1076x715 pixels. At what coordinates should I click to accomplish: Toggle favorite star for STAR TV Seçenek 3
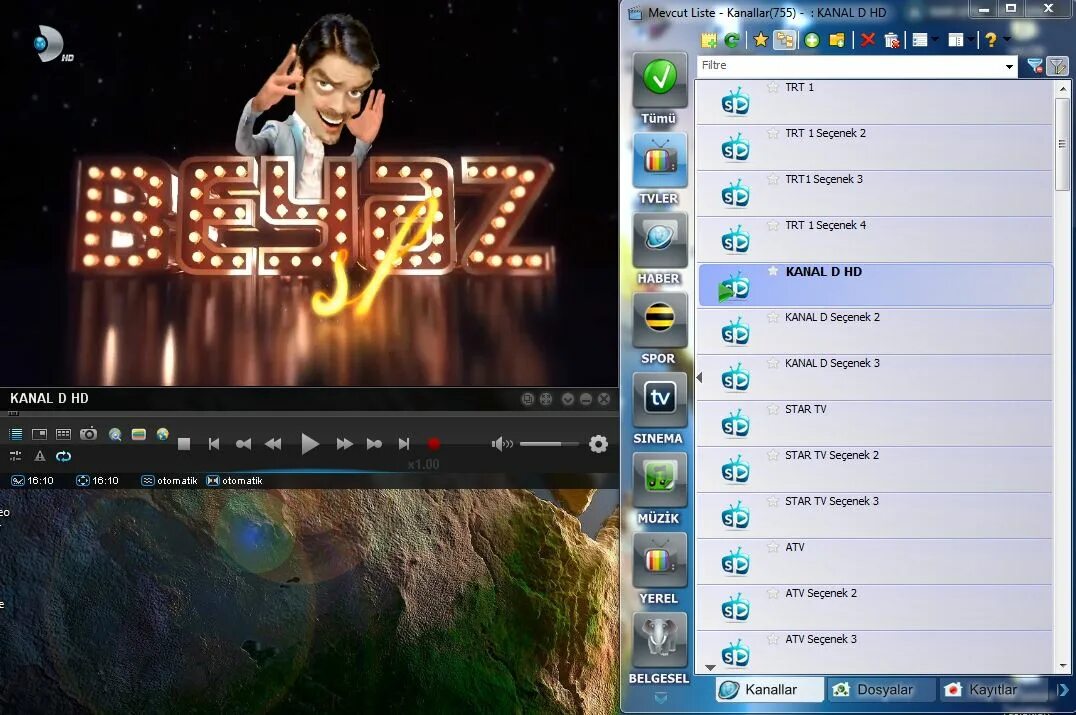click(x=773, y=500)
